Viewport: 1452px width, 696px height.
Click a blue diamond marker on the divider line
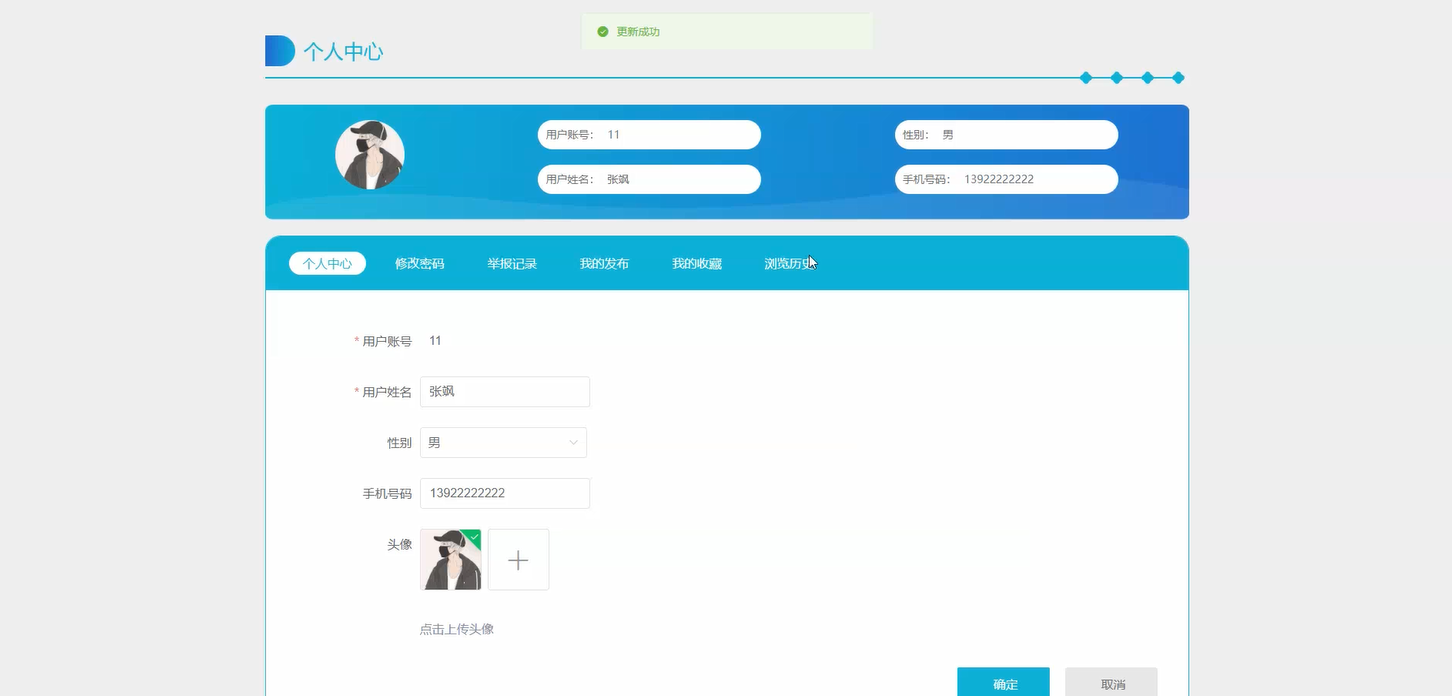point(1086,77)
